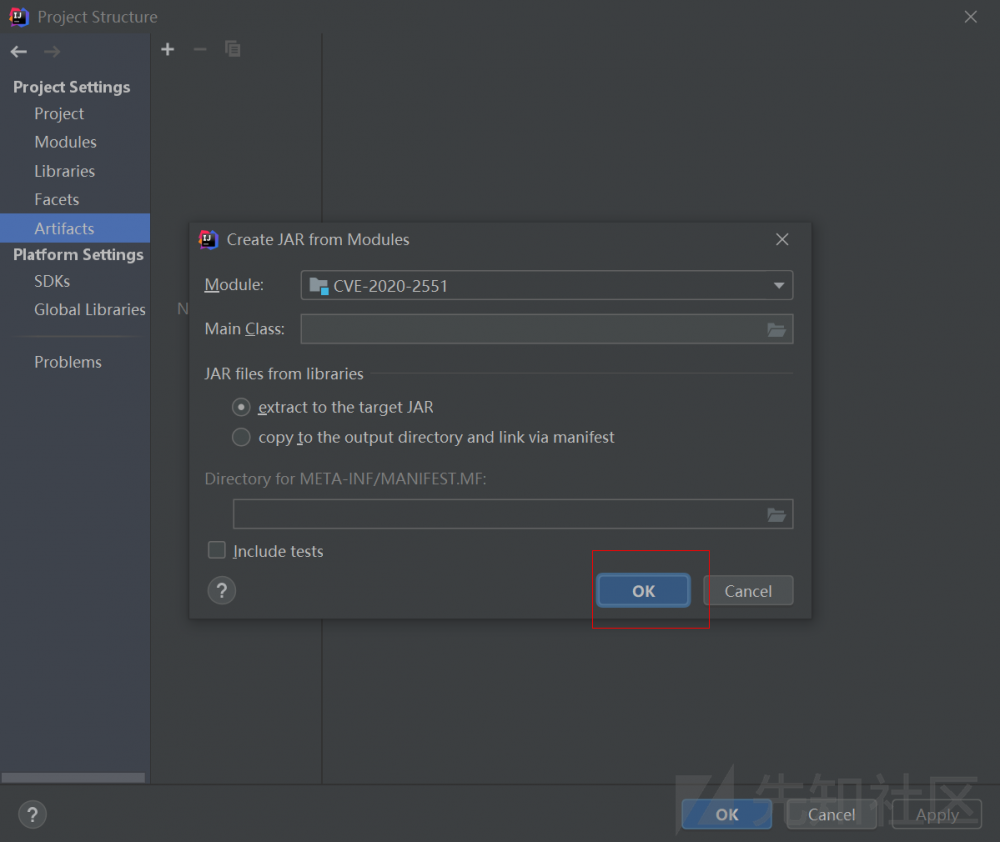Select extract to the target JAR option
The height and width of the screenshot is (842, 1000).
coord(240,407)
